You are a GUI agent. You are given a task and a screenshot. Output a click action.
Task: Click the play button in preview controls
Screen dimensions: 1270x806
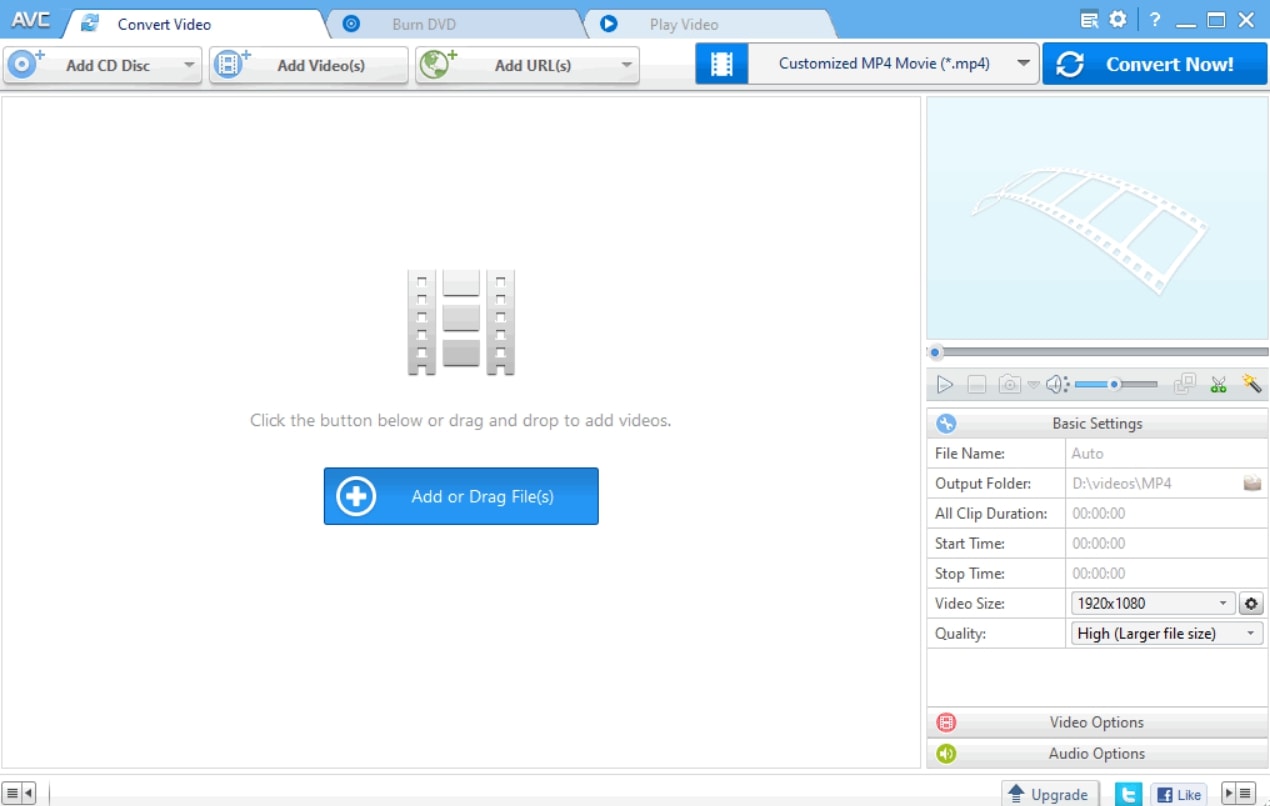(944, 384)
